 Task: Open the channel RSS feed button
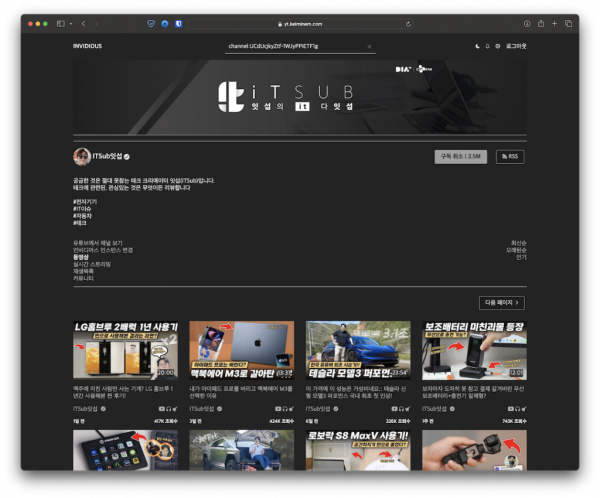(510, 156)
